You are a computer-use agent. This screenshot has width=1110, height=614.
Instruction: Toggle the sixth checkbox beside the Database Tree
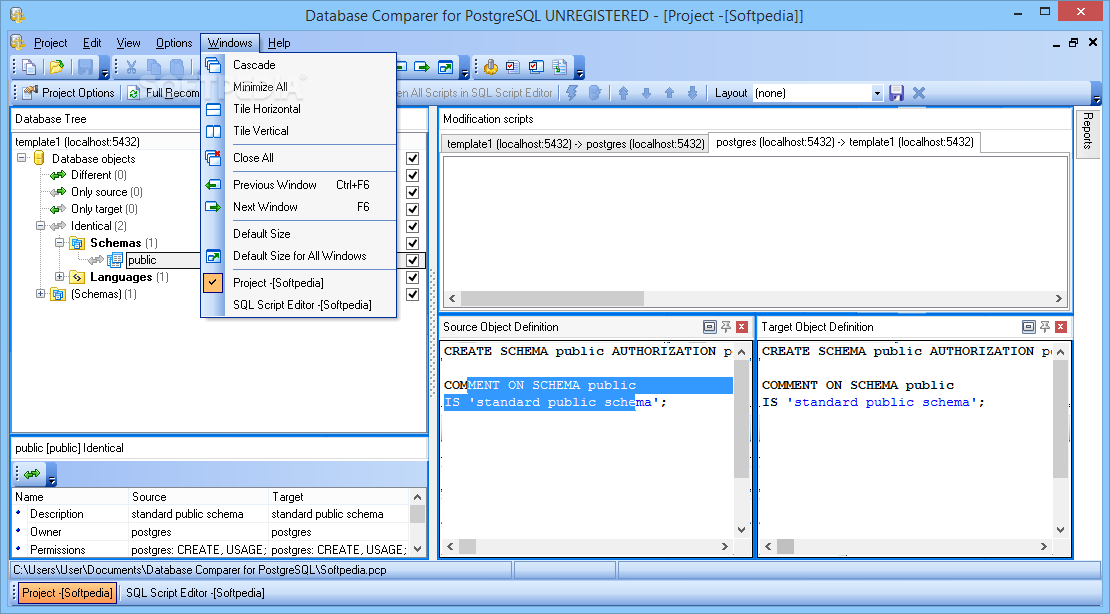click(413, 243)
